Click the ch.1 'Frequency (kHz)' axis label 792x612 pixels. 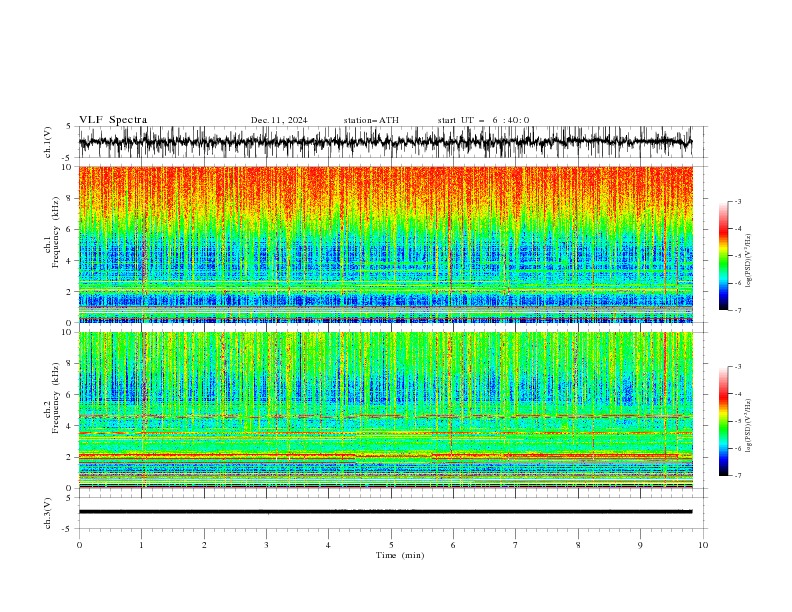[55, 232]
